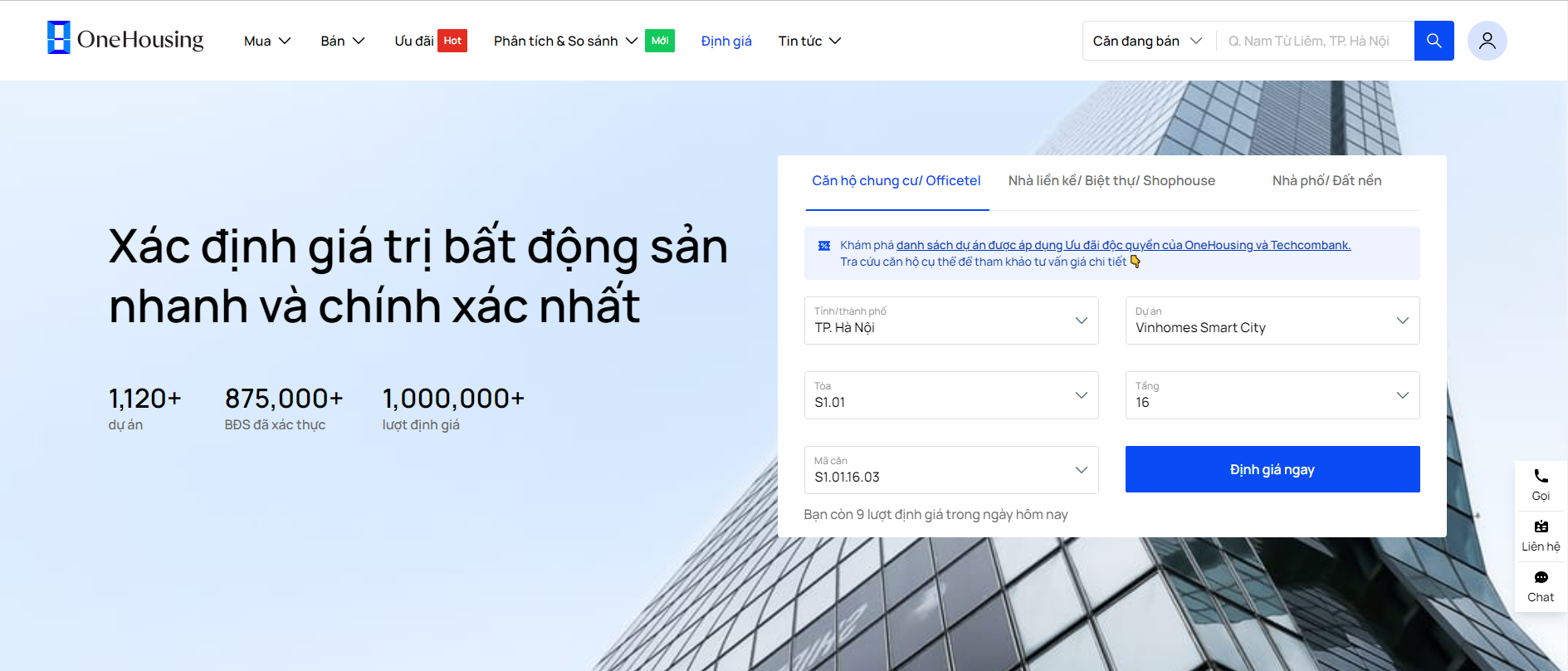Switch to Nhà phố/ Đất nền tab
This screenshot has height=671, width=1568.
click(x=1326, y=181)
